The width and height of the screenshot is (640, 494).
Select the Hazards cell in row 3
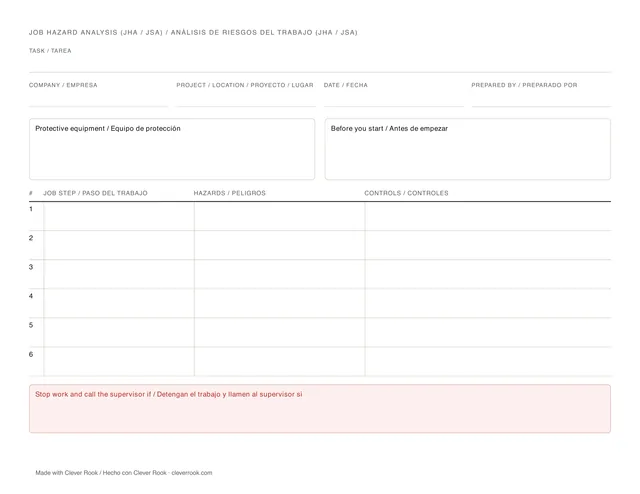click(x=280, y=274)
